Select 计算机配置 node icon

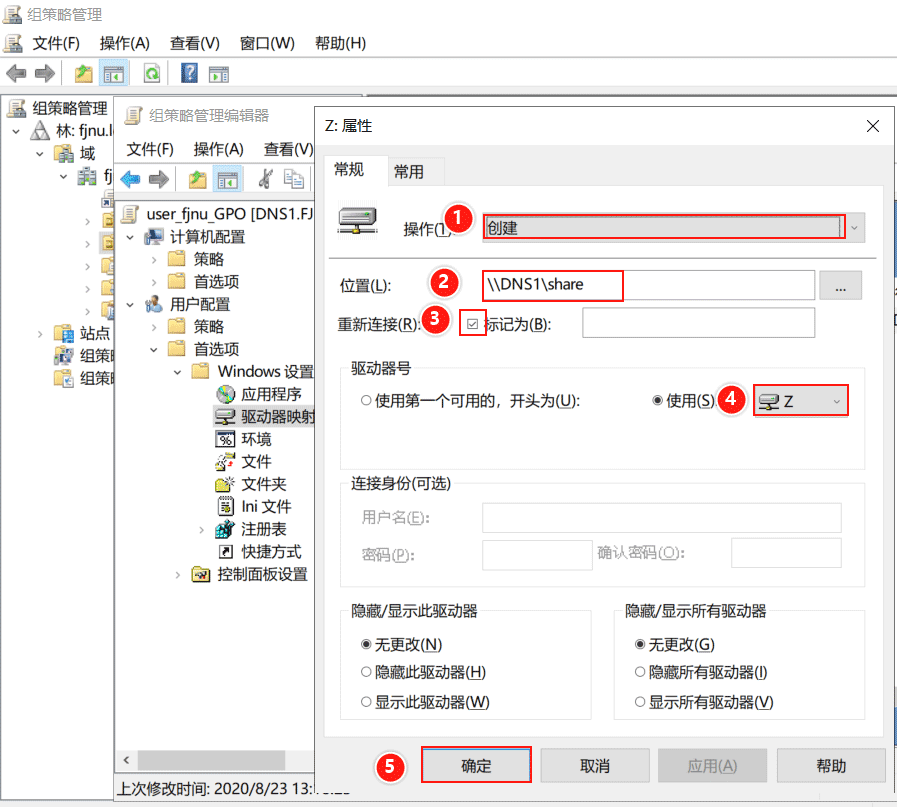point(154,236)
